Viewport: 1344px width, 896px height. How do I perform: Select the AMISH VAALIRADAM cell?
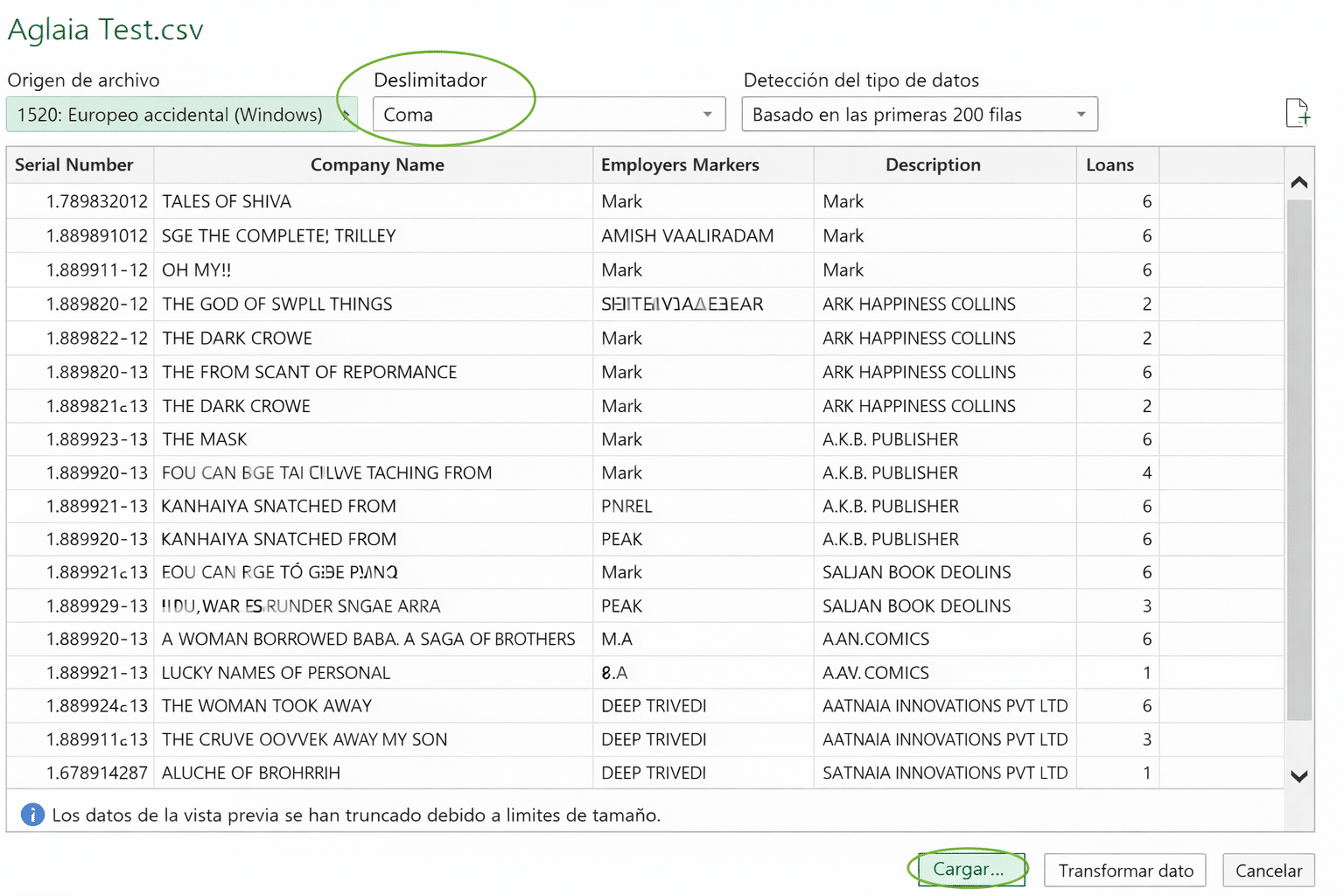pos(687,235)
